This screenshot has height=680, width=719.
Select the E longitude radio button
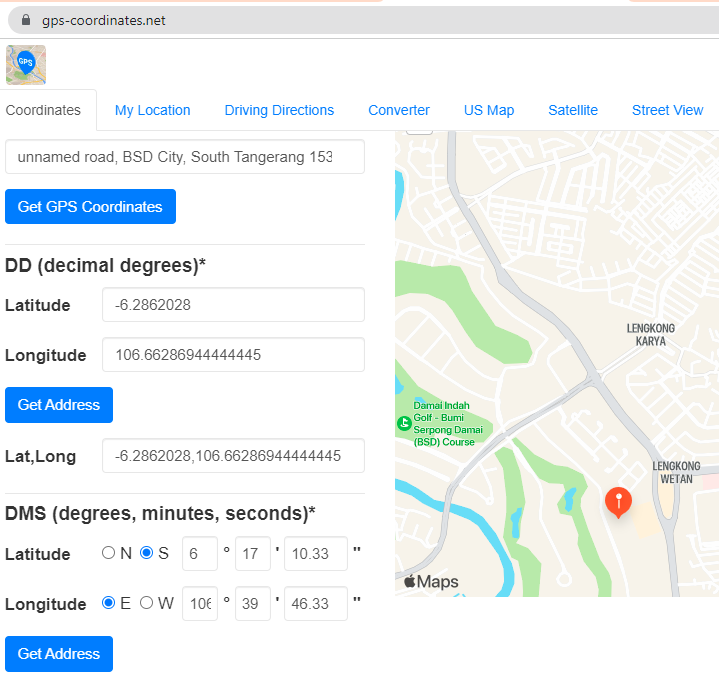click(x=108, y=603)
